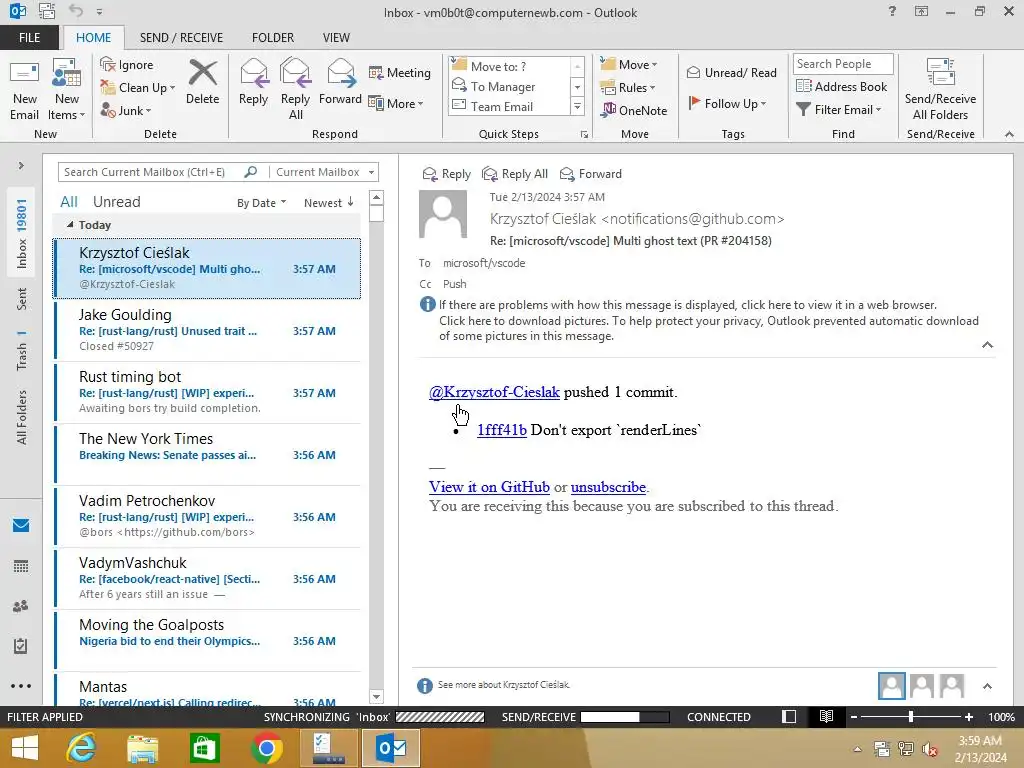This screenshot has height=768, width=1024.
Task: Open the Follow Up flag menu
Action: pos(727,103)
